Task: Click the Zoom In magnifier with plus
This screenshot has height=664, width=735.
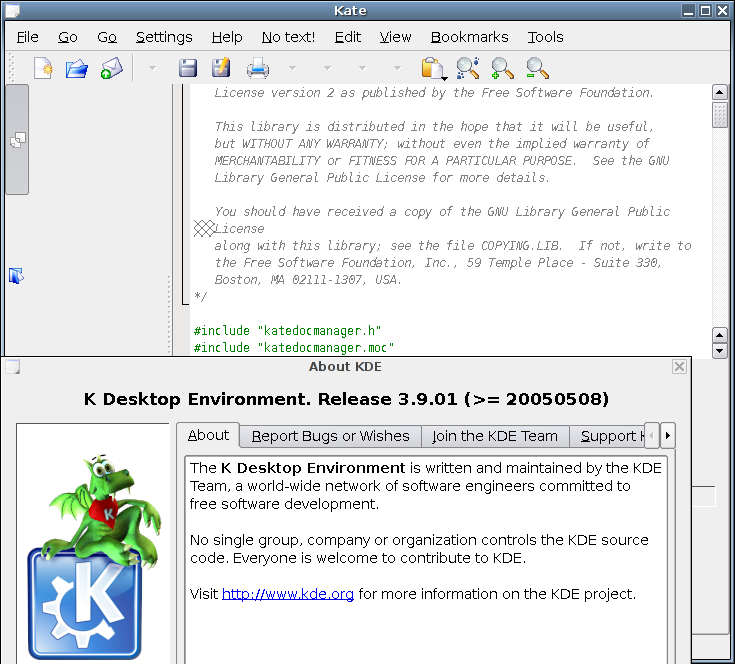Action: [502, 68]
